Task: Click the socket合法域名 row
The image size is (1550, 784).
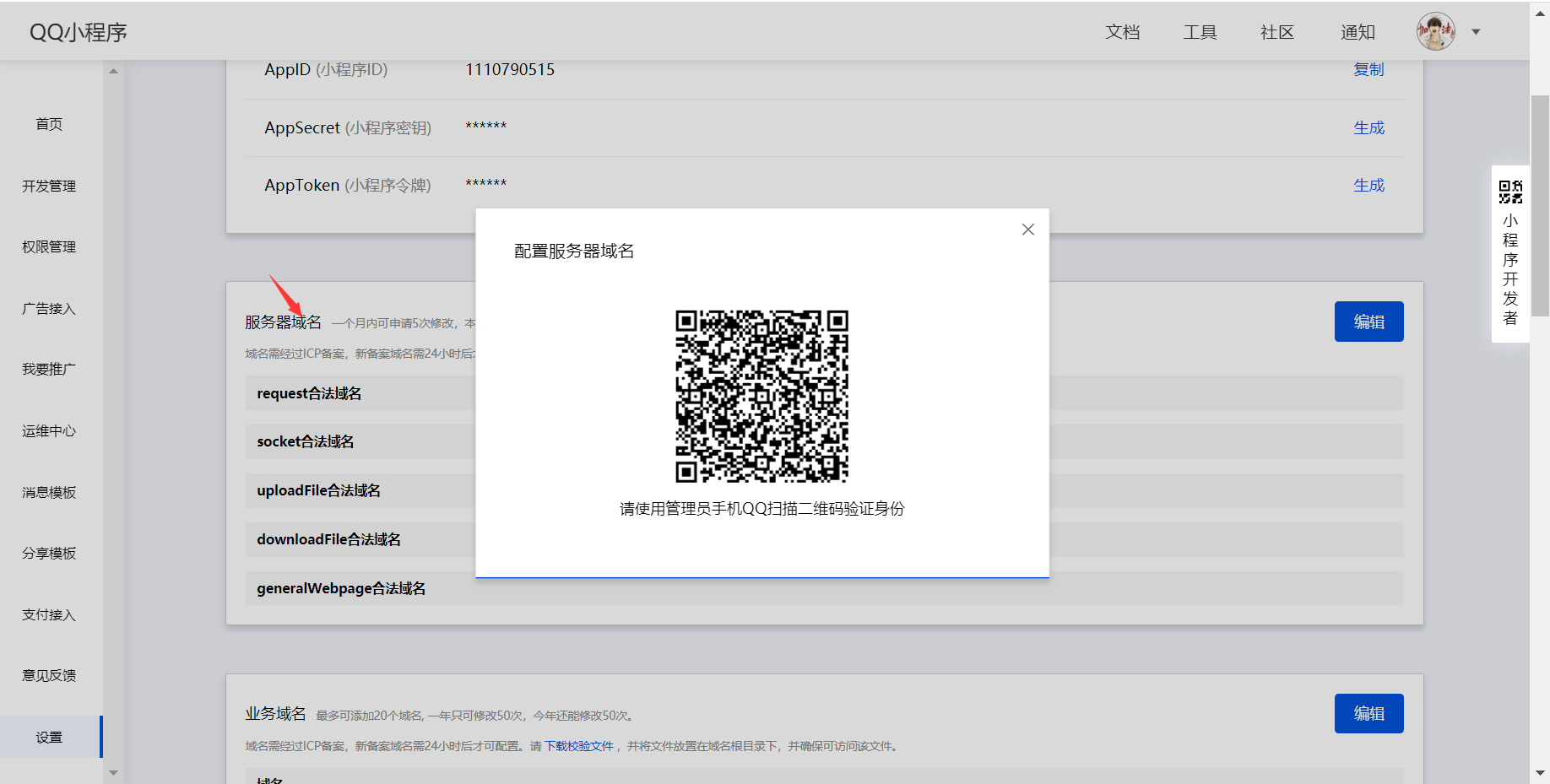Action: 824,441
